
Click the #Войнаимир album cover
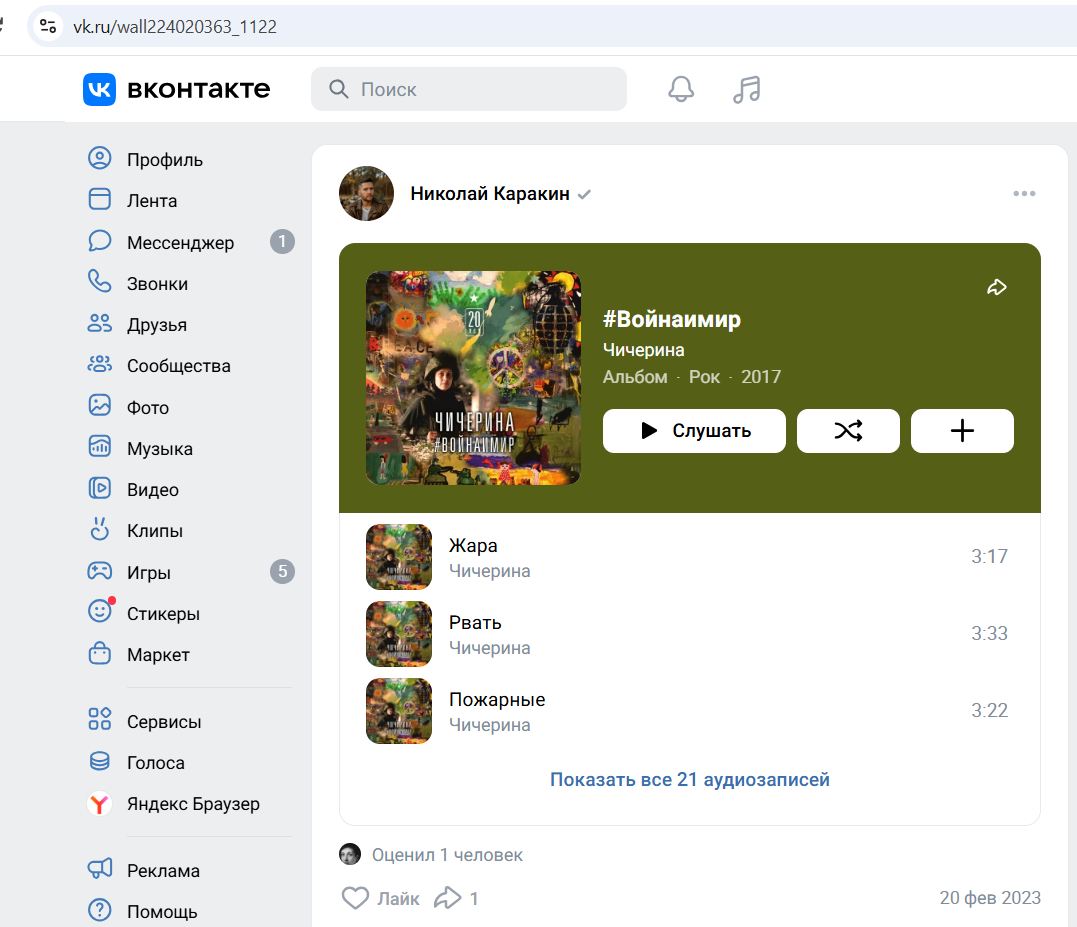pos(473,378)
